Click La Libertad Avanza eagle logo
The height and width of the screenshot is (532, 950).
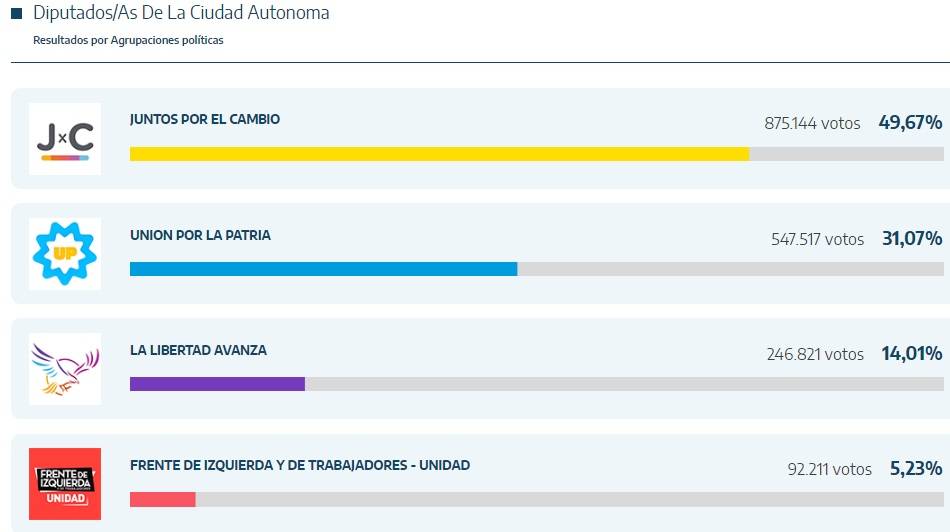point(65,368)
